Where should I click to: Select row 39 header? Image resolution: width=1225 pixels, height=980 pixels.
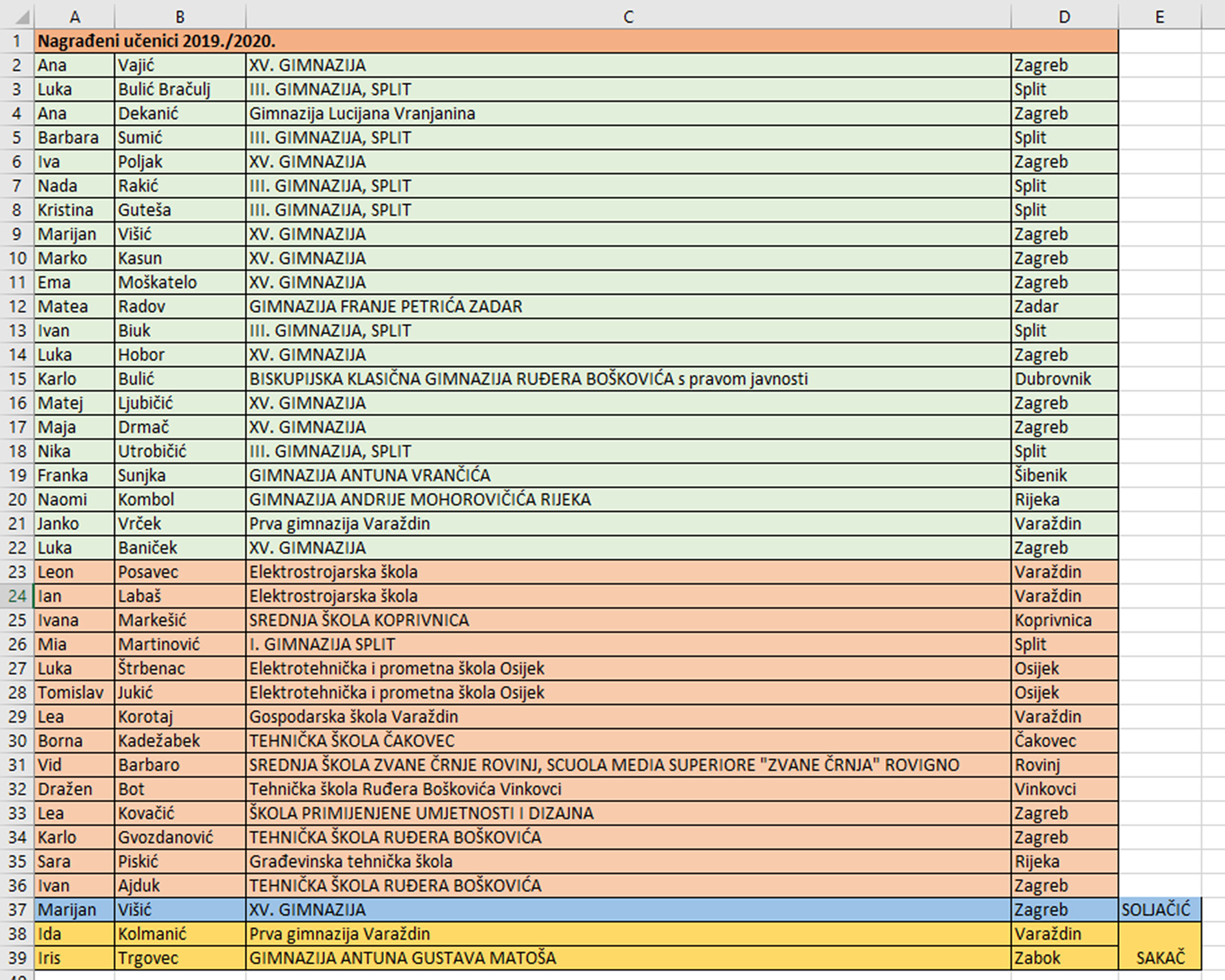coord(17,958)
